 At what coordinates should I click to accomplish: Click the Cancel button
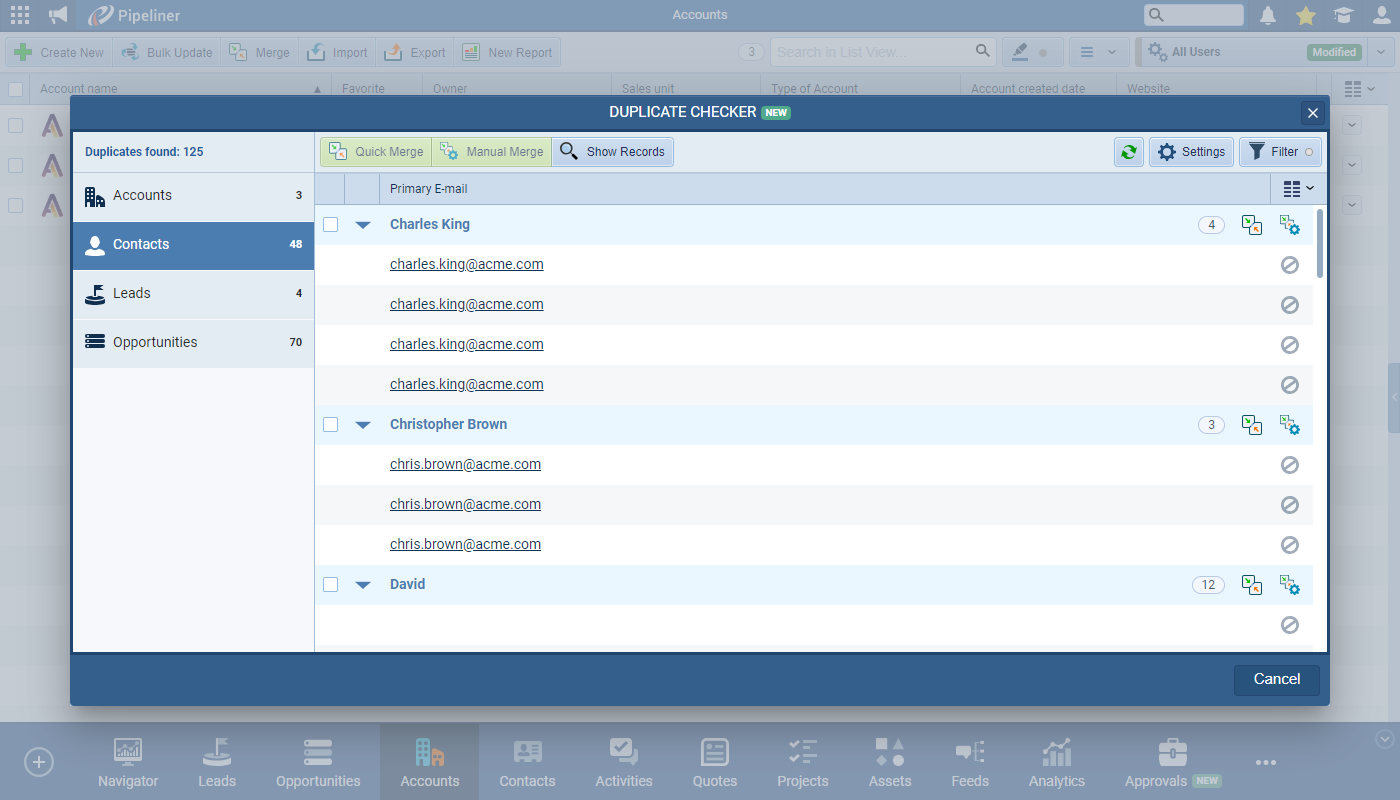click(1276, 679)
